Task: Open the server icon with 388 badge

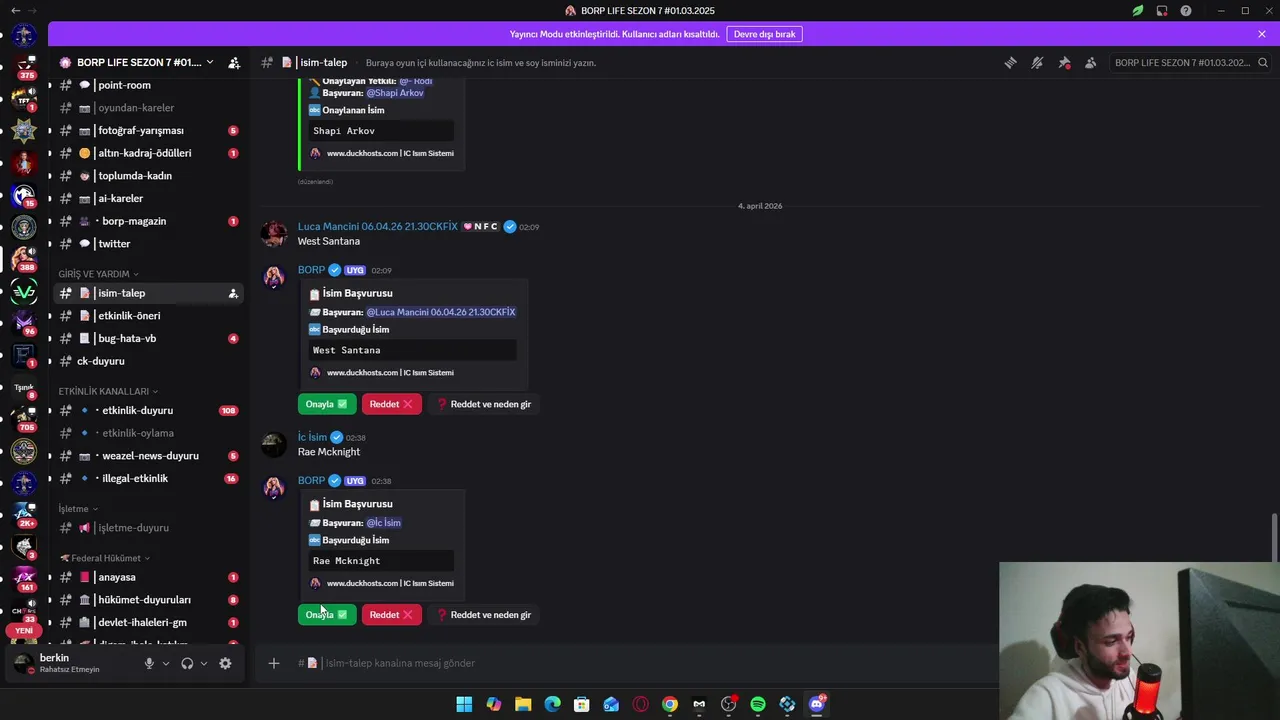Action: [24, 258]
